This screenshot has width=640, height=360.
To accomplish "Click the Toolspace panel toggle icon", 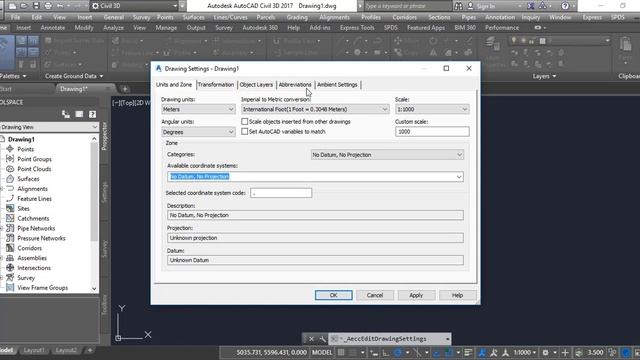I will coord(79,114).
